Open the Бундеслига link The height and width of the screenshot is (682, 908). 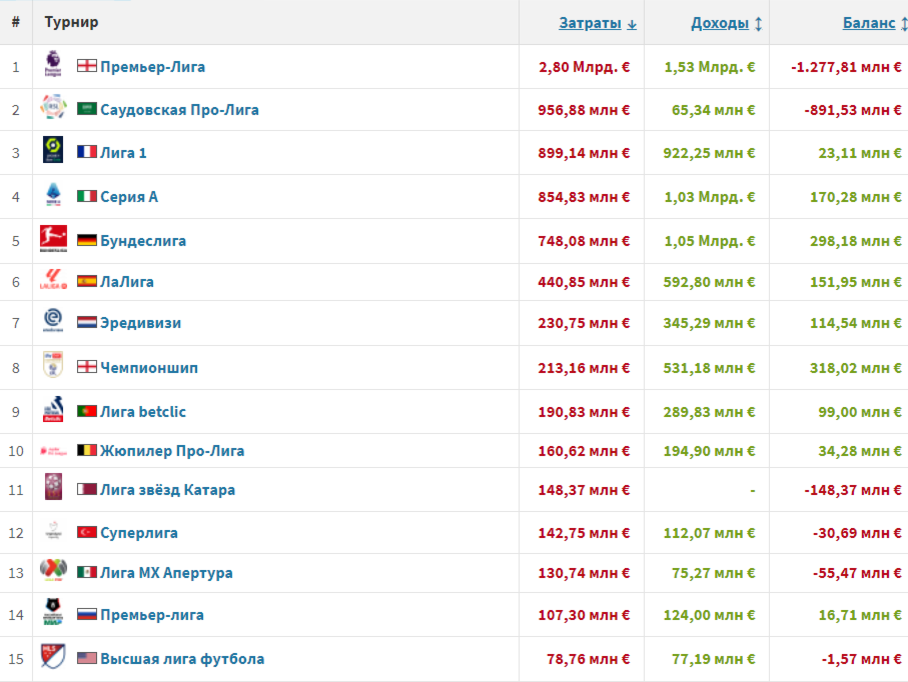pos(143,241)
